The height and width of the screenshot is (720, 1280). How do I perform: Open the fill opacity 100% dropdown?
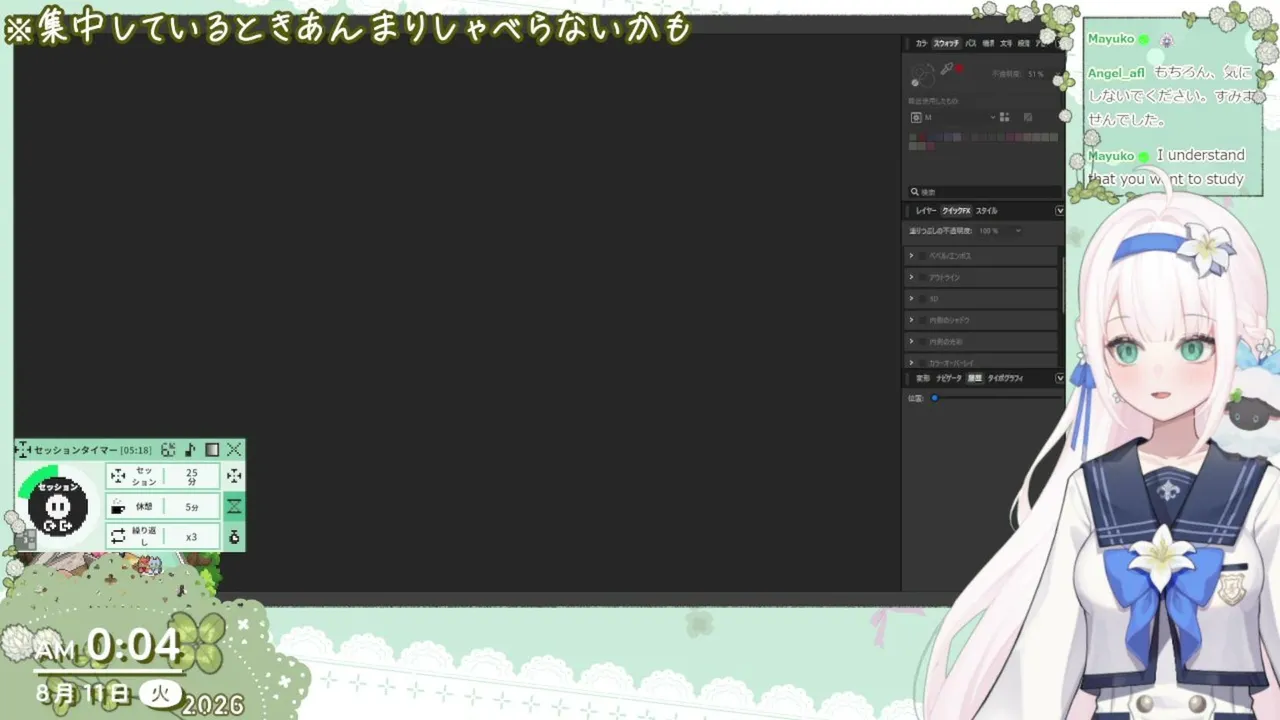click(x=1000, y=231)
